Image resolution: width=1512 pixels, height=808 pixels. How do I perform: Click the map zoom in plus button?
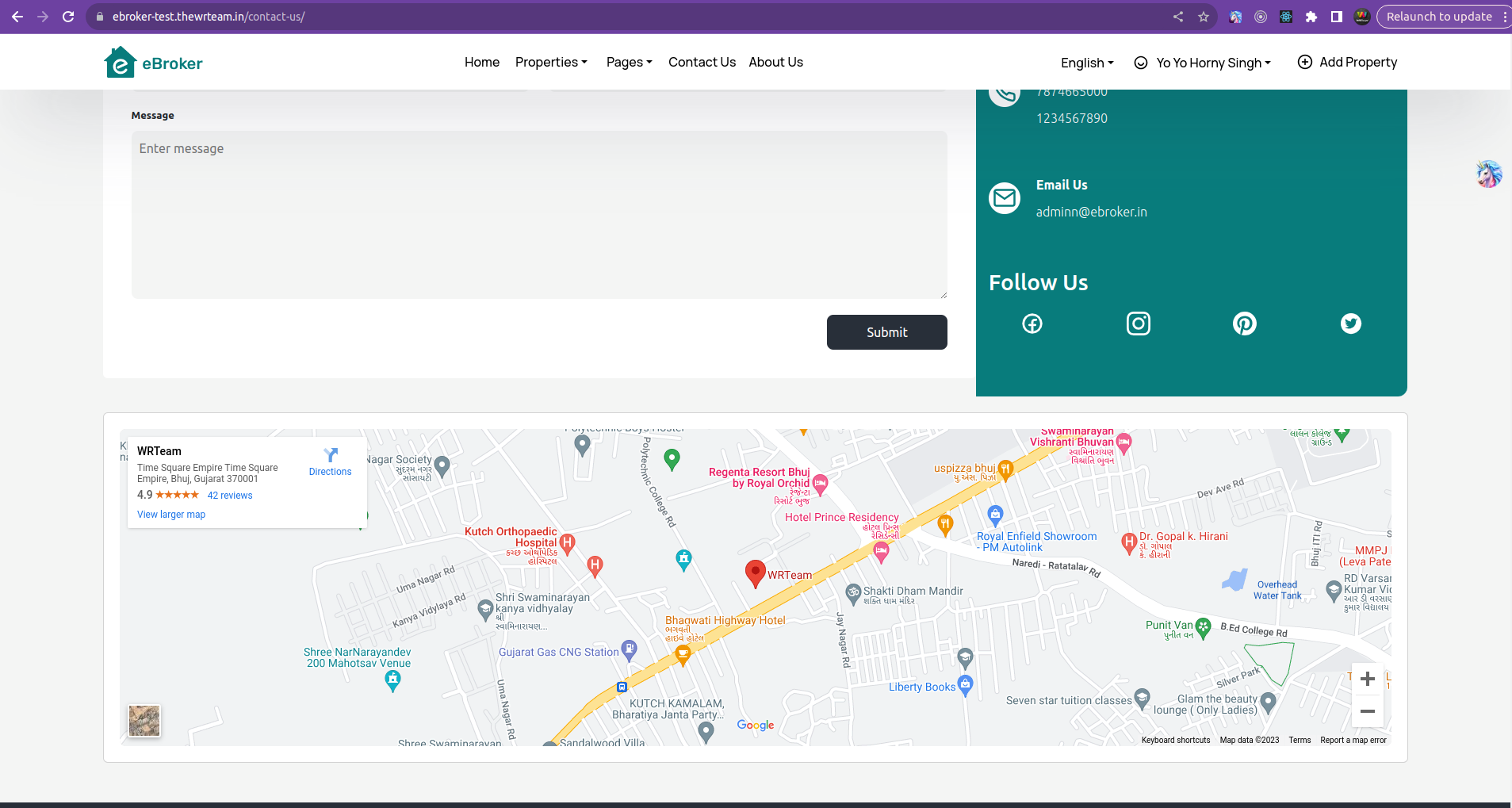(1367, 679)
